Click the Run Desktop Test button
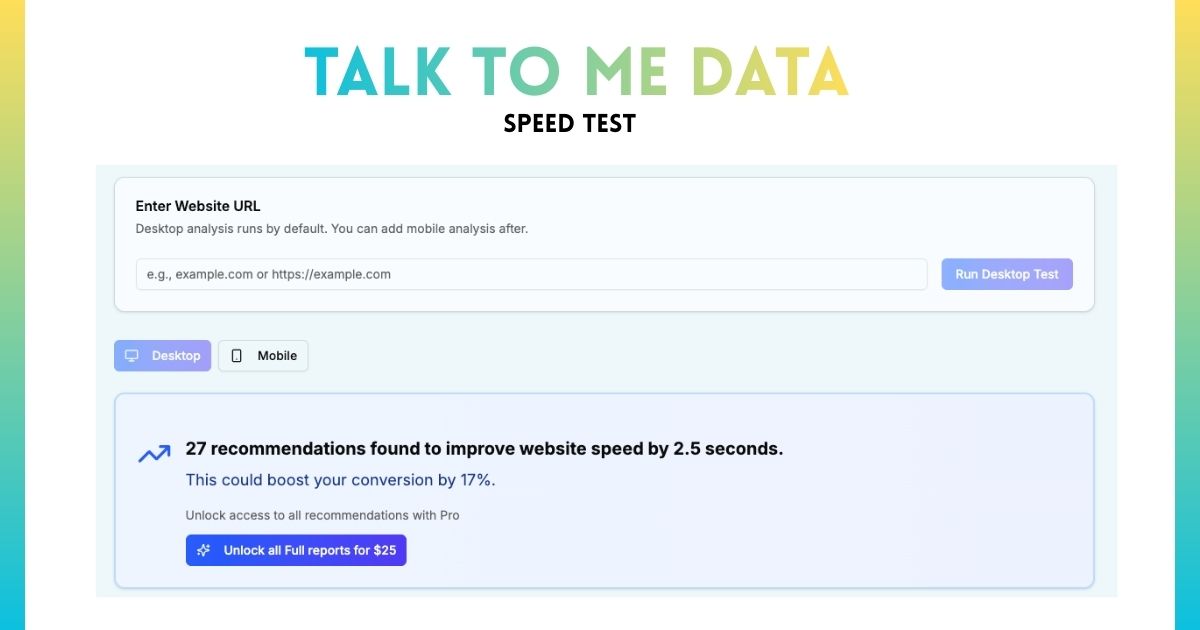1200x630 pixels. pos(1006,274)
